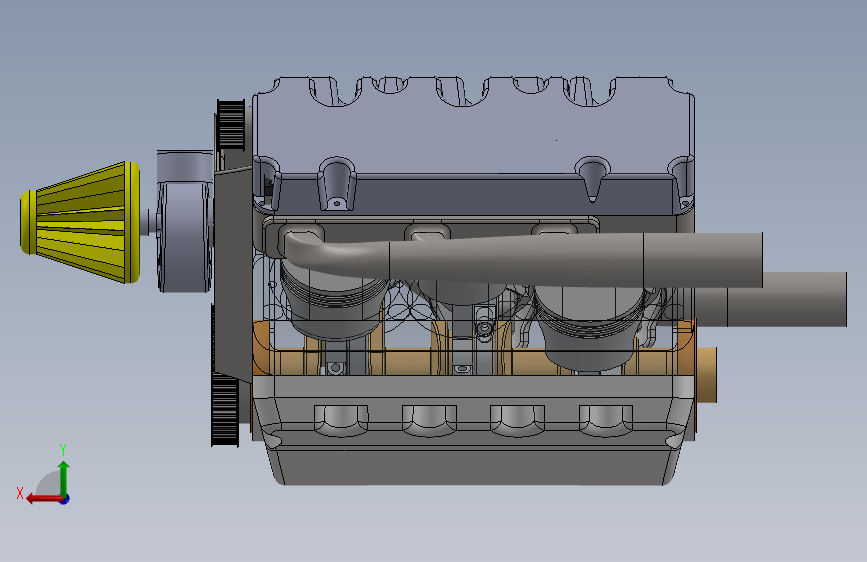Select the right-side piston below exhaust
This screenshot has width=867, height=562.
tap(590, 327)
